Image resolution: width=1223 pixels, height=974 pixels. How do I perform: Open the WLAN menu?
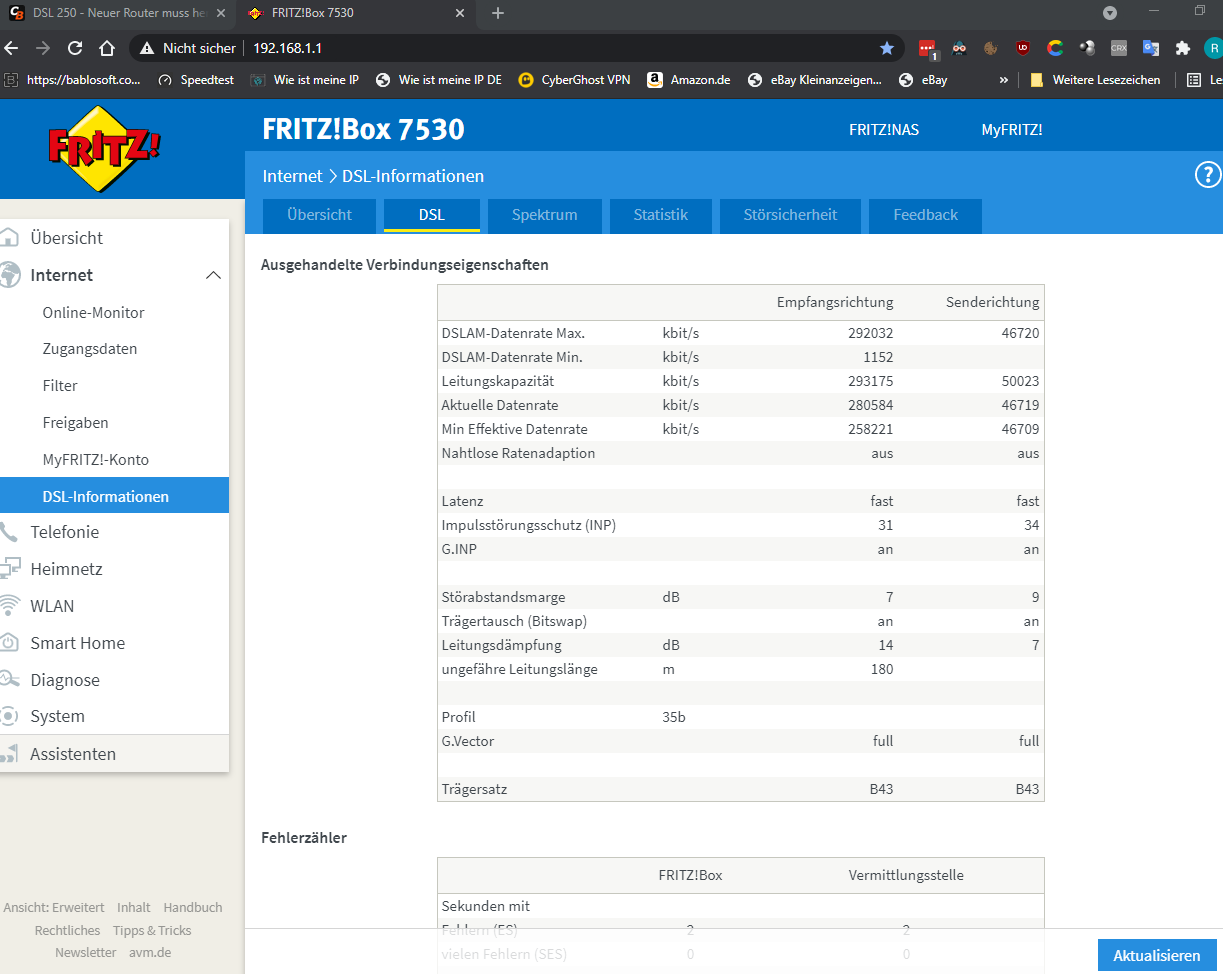[x=52, y=606]
